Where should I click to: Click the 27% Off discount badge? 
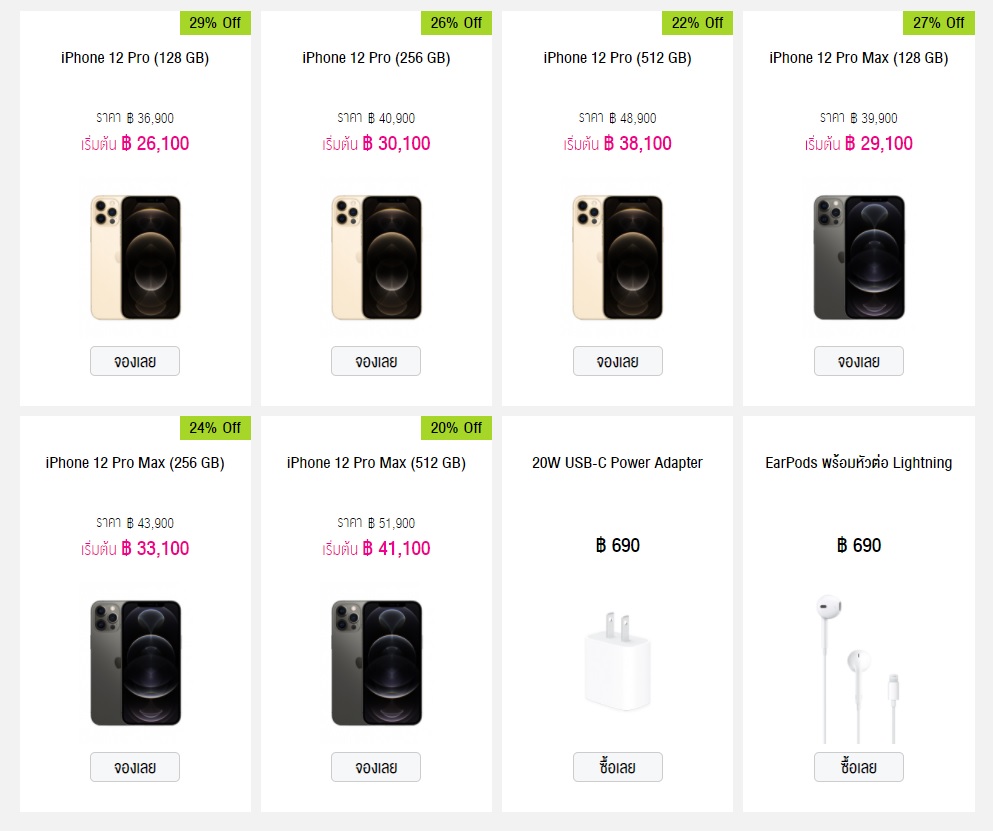click(x=939, y=23)
